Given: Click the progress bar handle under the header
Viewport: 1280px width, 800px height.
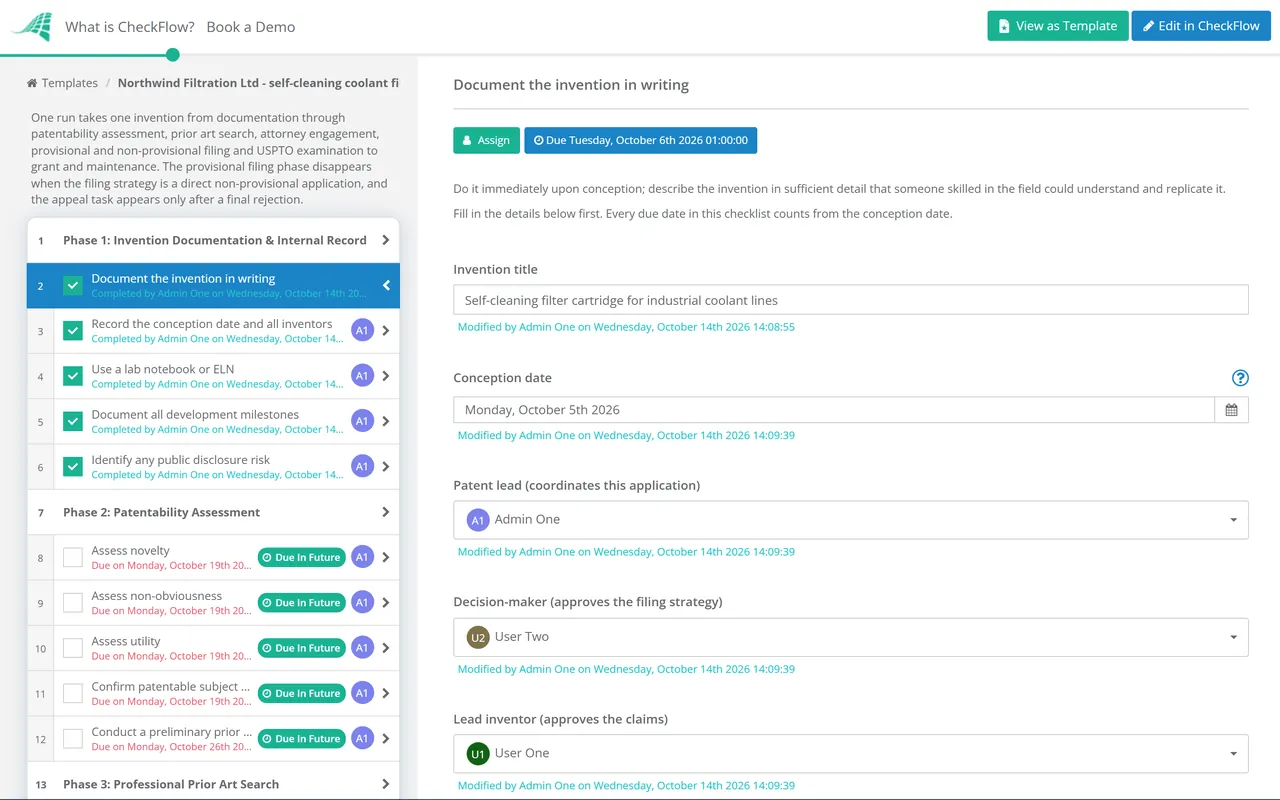Looking at the screenshot, I should tap(173, 55).
